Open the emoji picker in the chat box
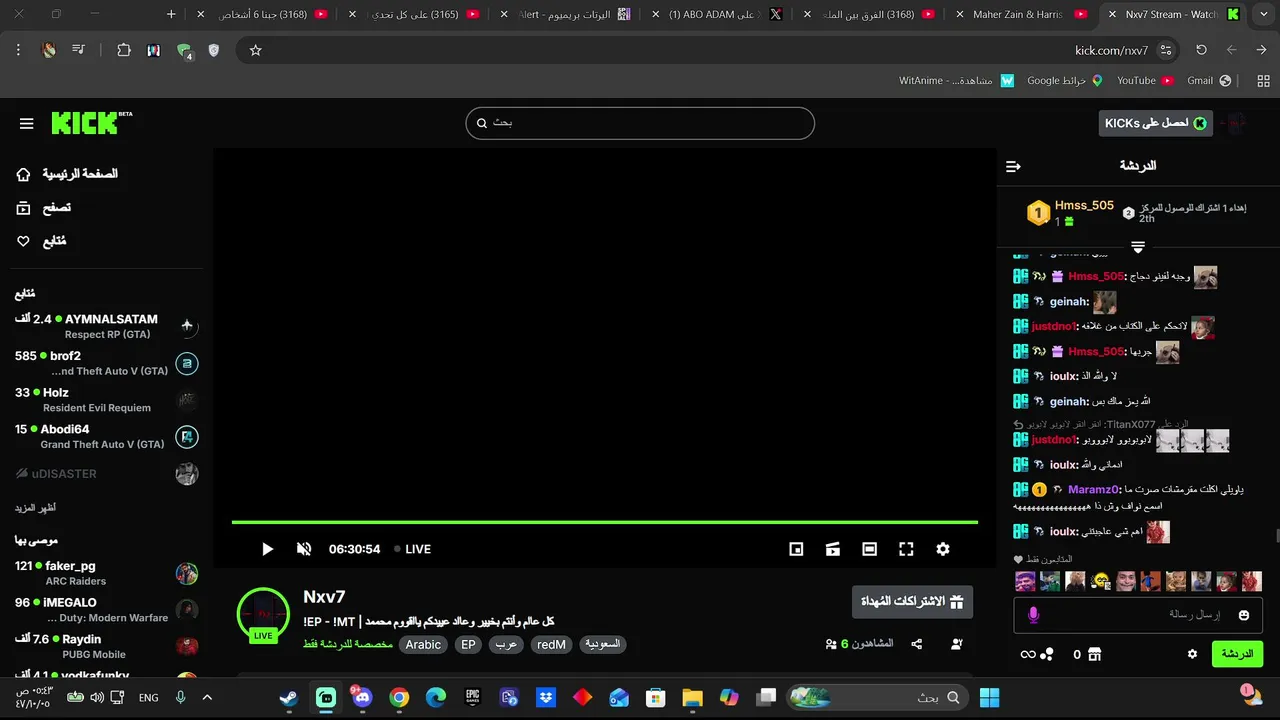This screenshot has width=1280, height=720. (x=1244, y=615)
